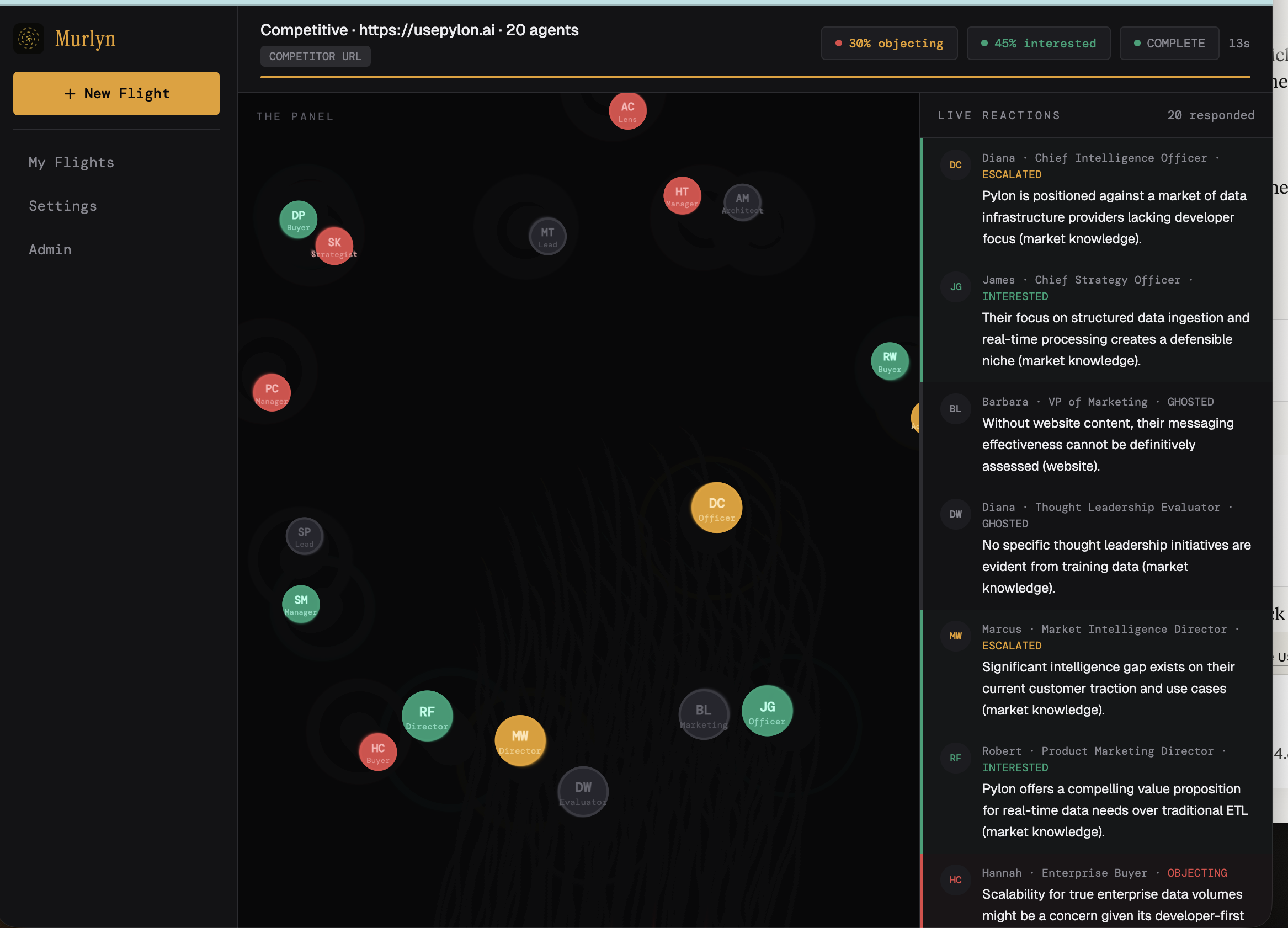Viewport: 1288px width, 928px height.
Task: Select the MT Lead agent node
Action: 547,236
